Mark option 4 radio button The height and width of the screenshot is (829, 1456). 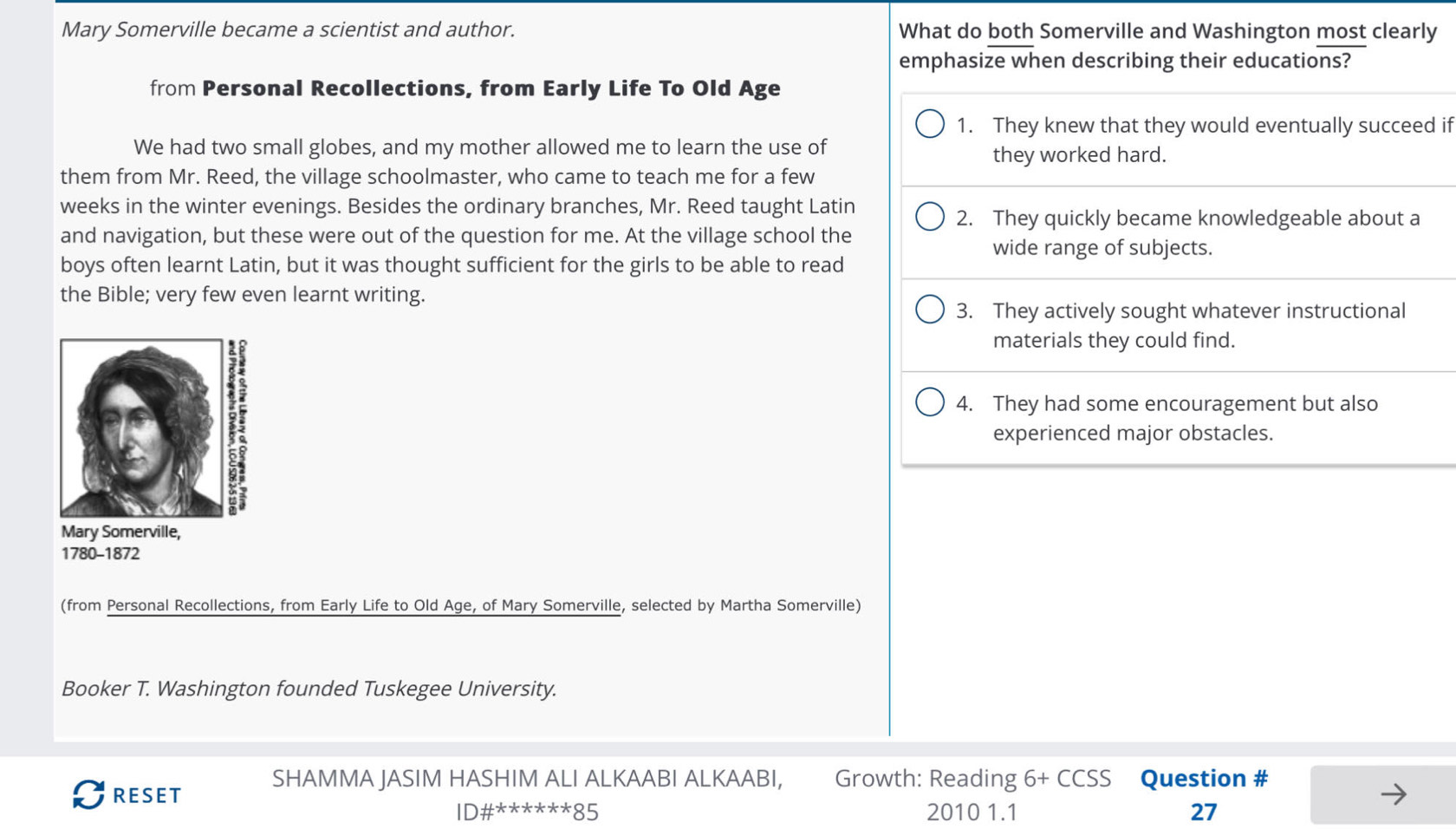(930, 402)
